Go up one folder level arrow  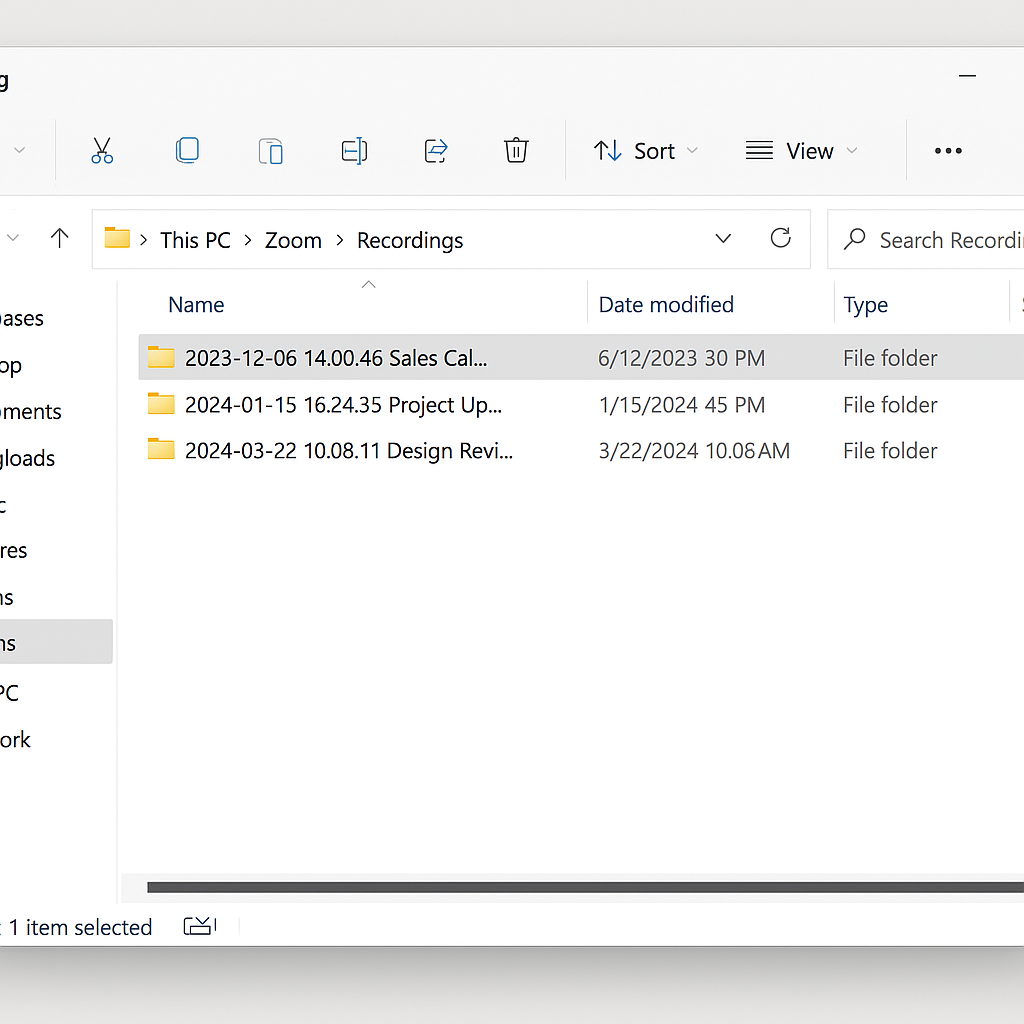pyautogui.click(x=60, y=239)
